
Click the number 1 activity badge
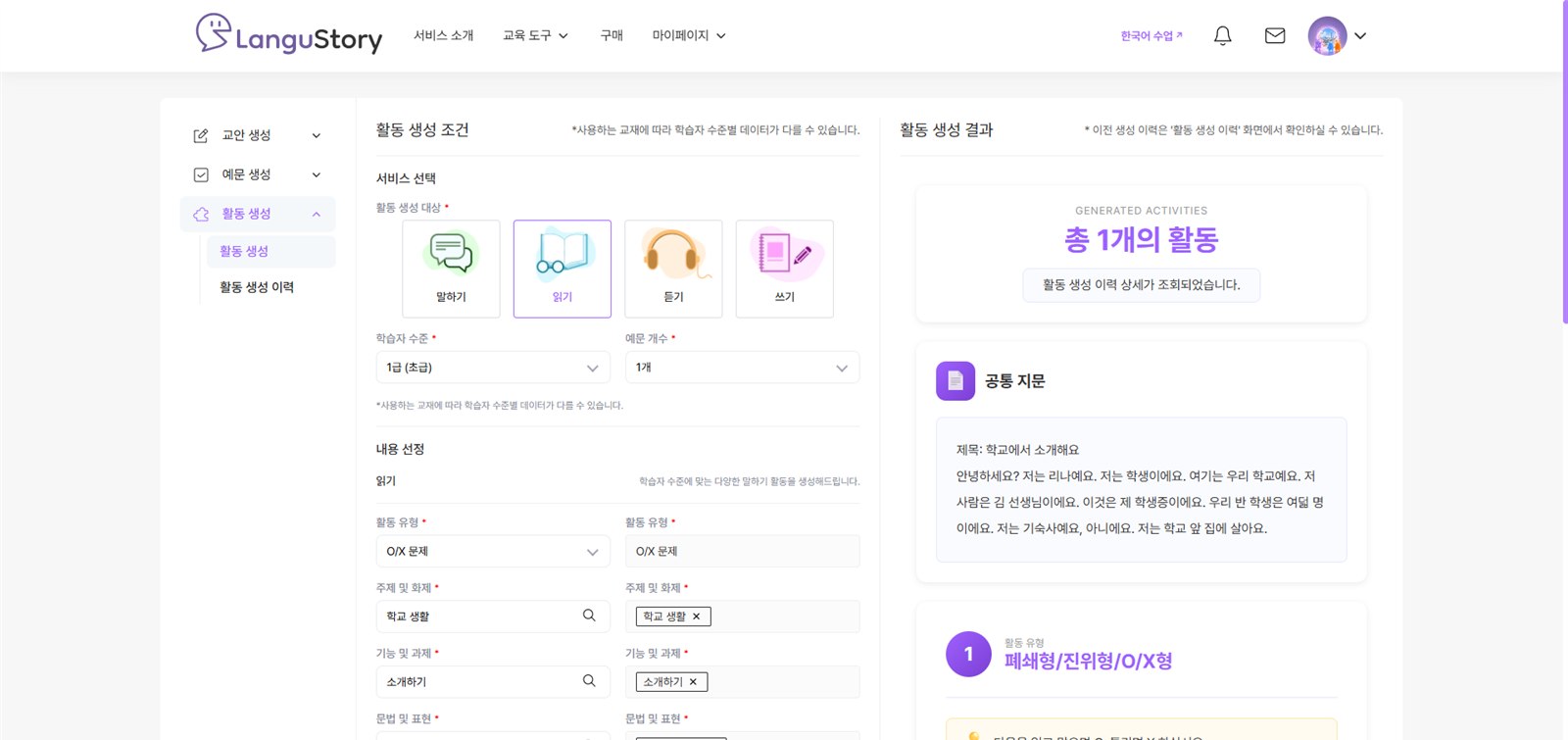point(968,654)
